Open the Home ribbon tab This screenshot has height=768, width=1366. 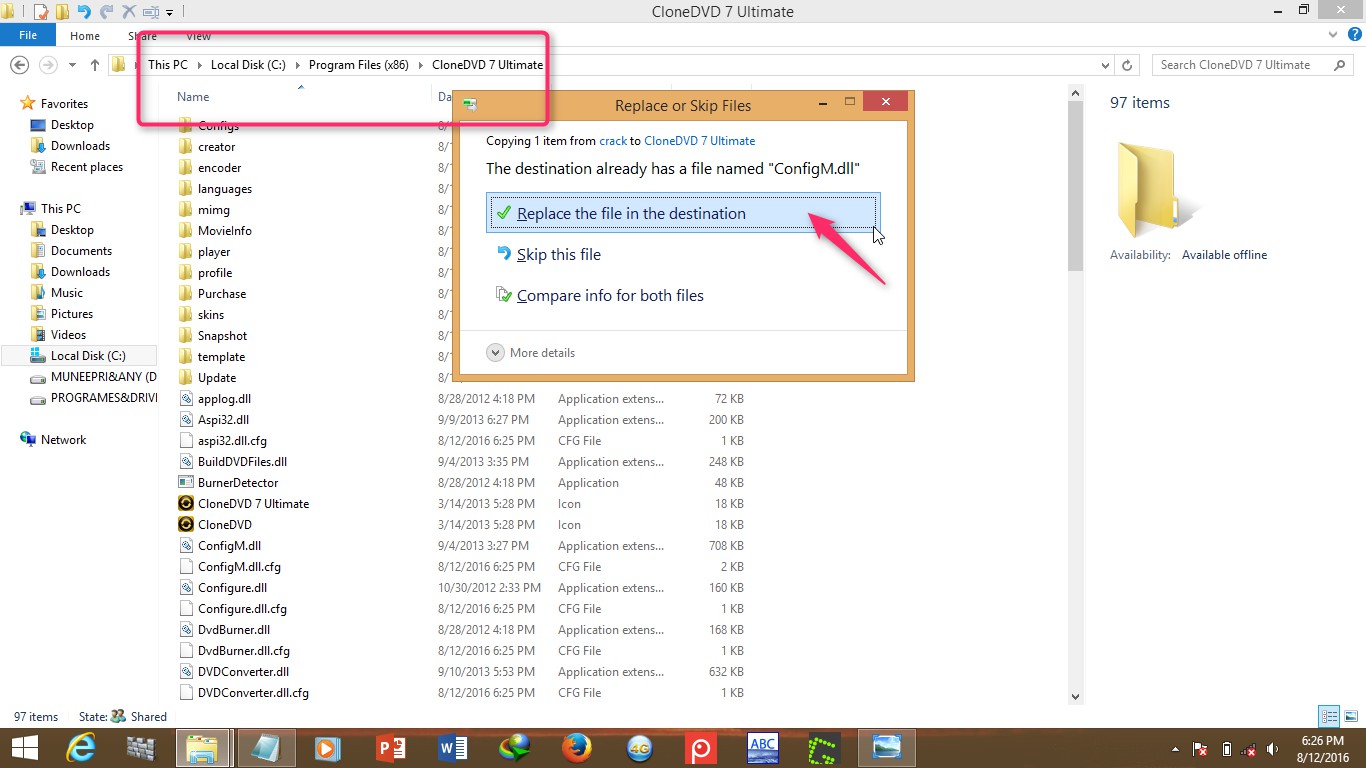tap(85, 36)
